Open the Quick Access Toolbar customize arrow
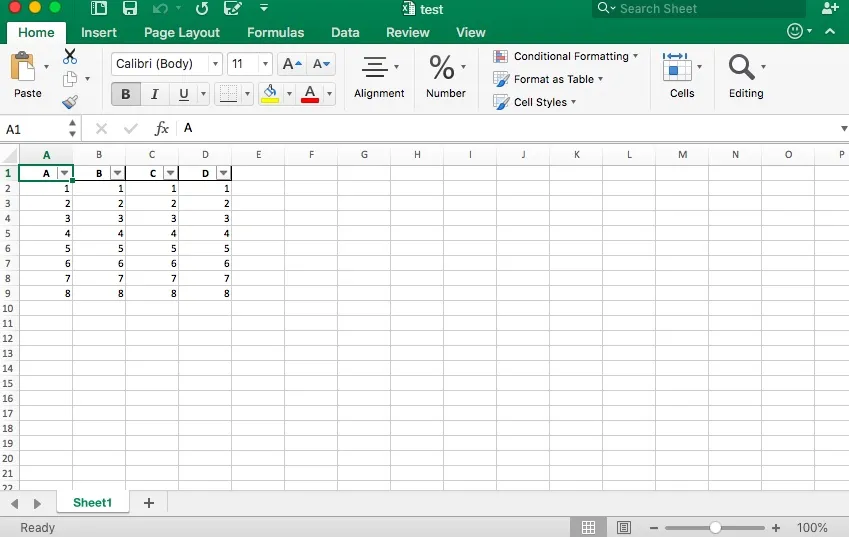Screen dimensions: 849x537 (264, 8)
